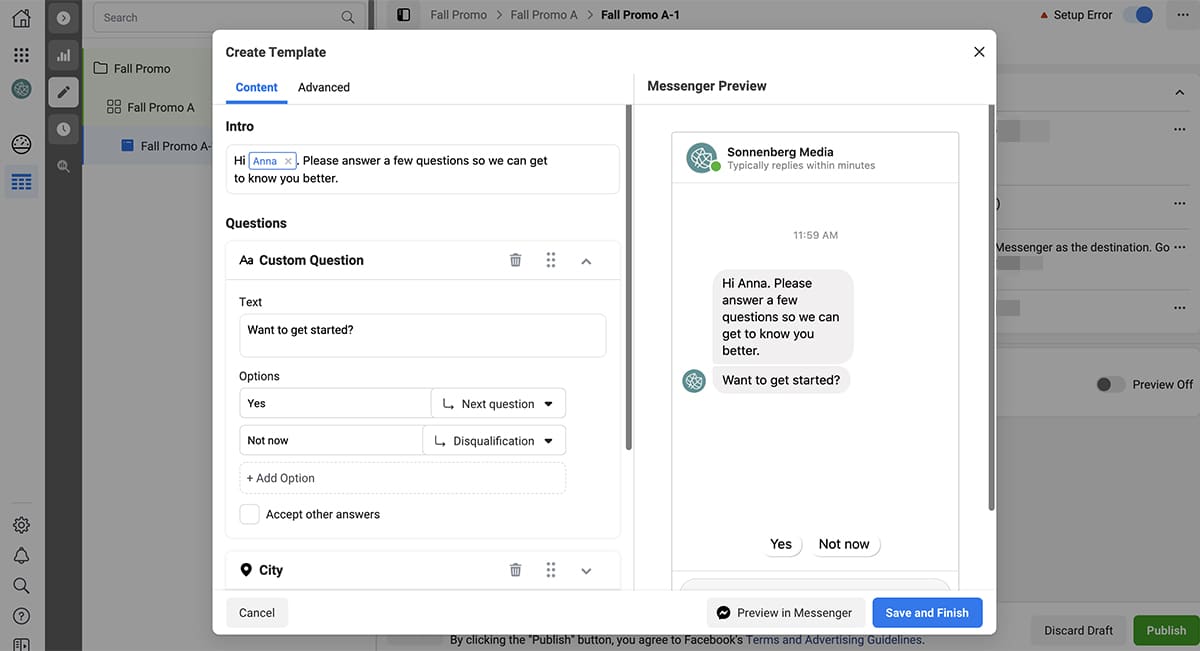Collapse the Custom Question section

pos(586,261)
